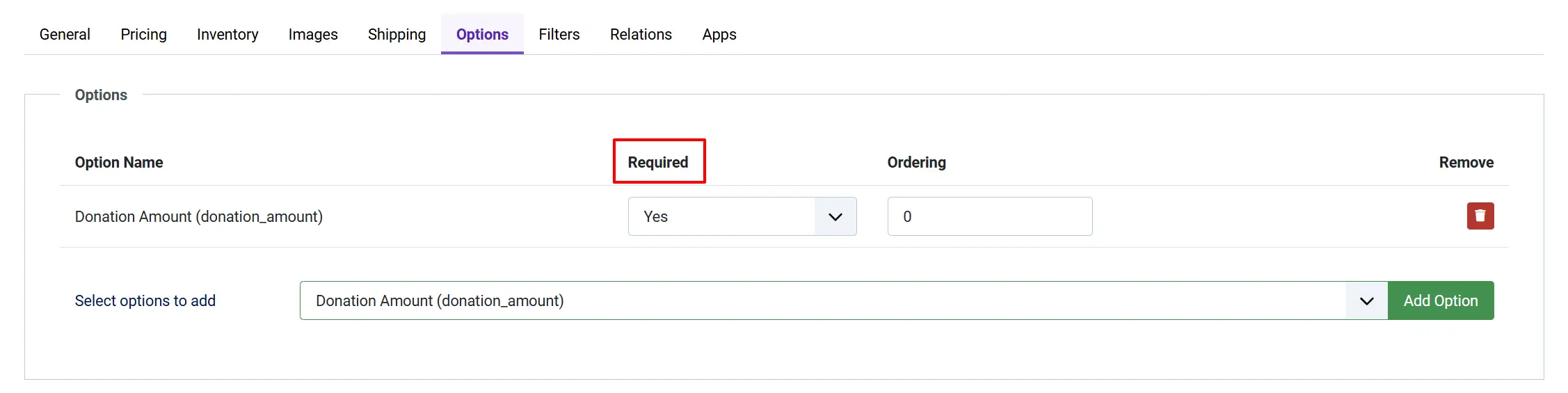Switch to the Pricing tab
Viewport: 1568px width, 393px height.
pyautogui.click(x=143, y=34)
